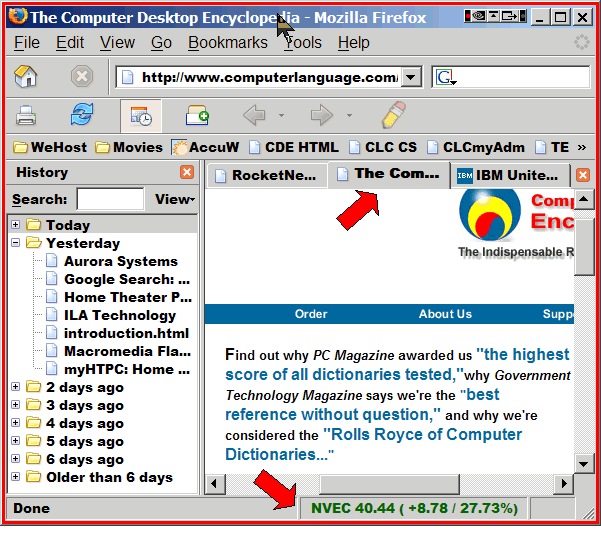Click the vertical scrollbar up arrow
601x540 pixels.
point(584,199)
